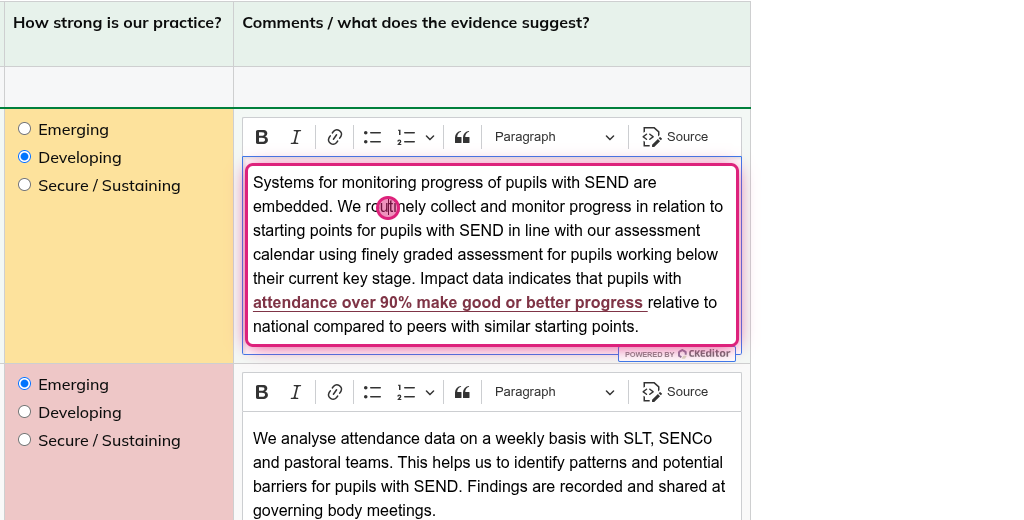Apply numbered list in first editor
Viewport: 1024px width, 520px height.
pyautogui.click(x=406, y=137)
